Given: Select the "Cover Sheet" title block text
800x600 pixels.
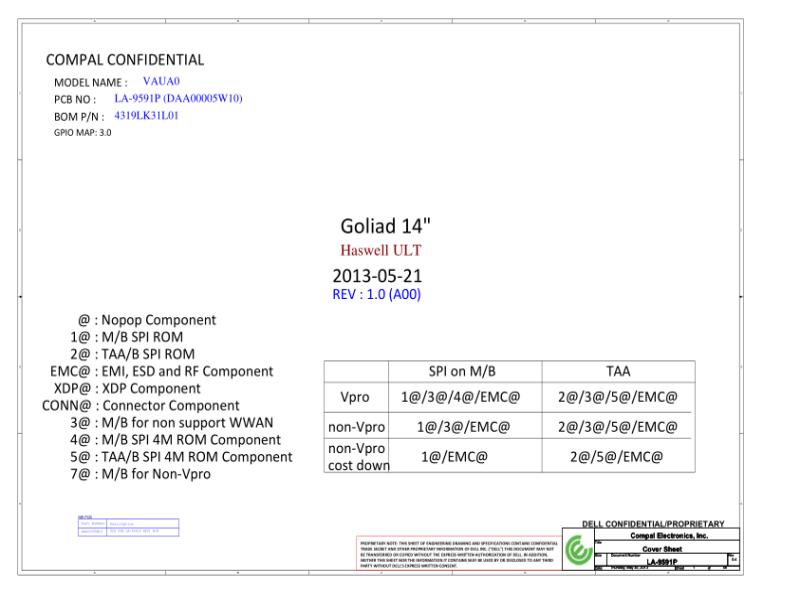Looking at the screenshot, I should [662, 549].
